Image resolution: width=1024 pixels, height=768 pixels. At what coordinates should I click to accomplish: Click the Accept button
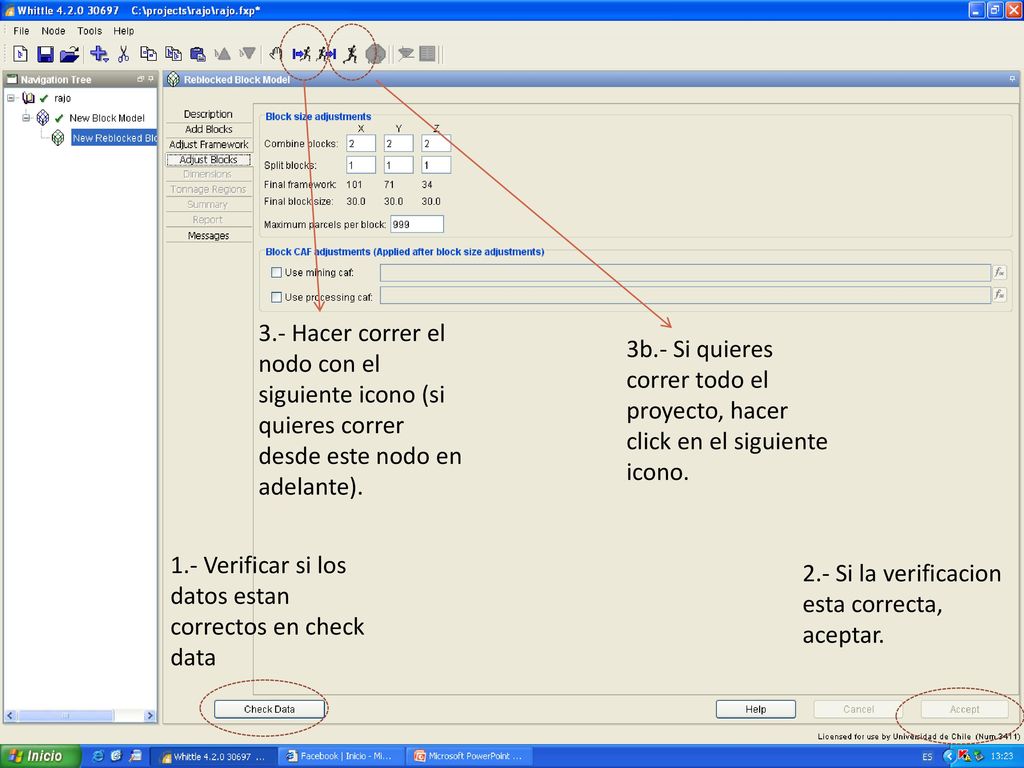pos(964,709)
